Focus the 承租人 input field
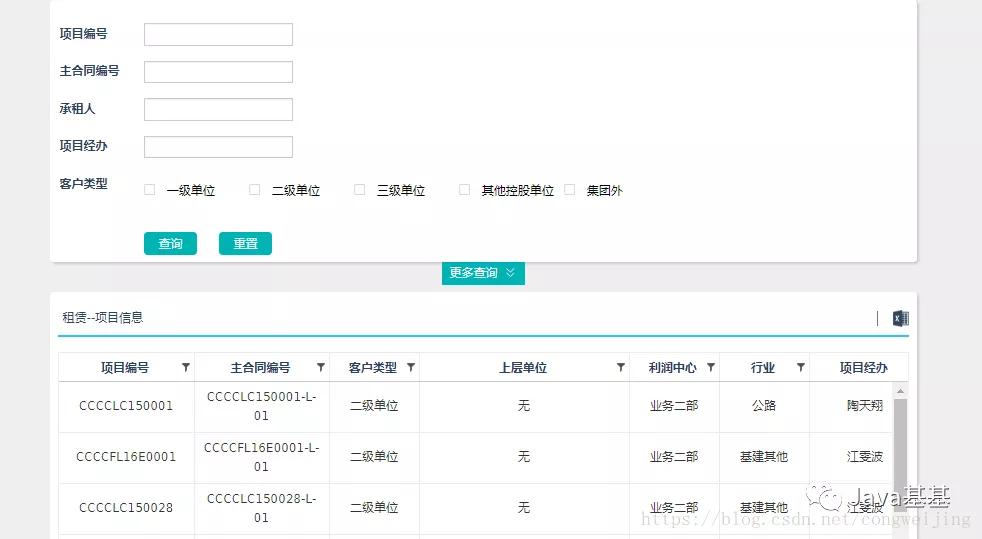 tap(219, 110)
